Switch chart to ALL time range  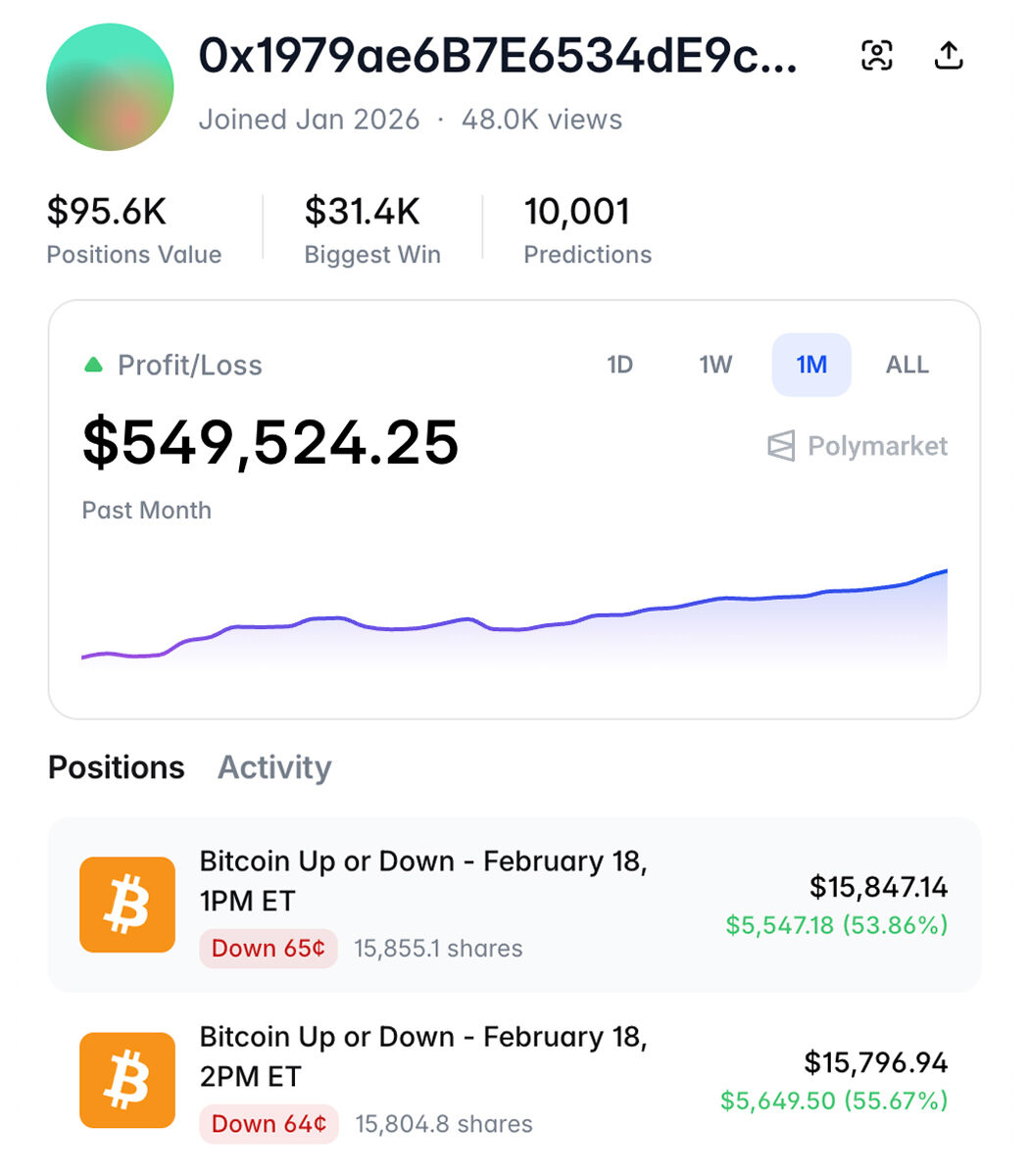pos(906,366)
